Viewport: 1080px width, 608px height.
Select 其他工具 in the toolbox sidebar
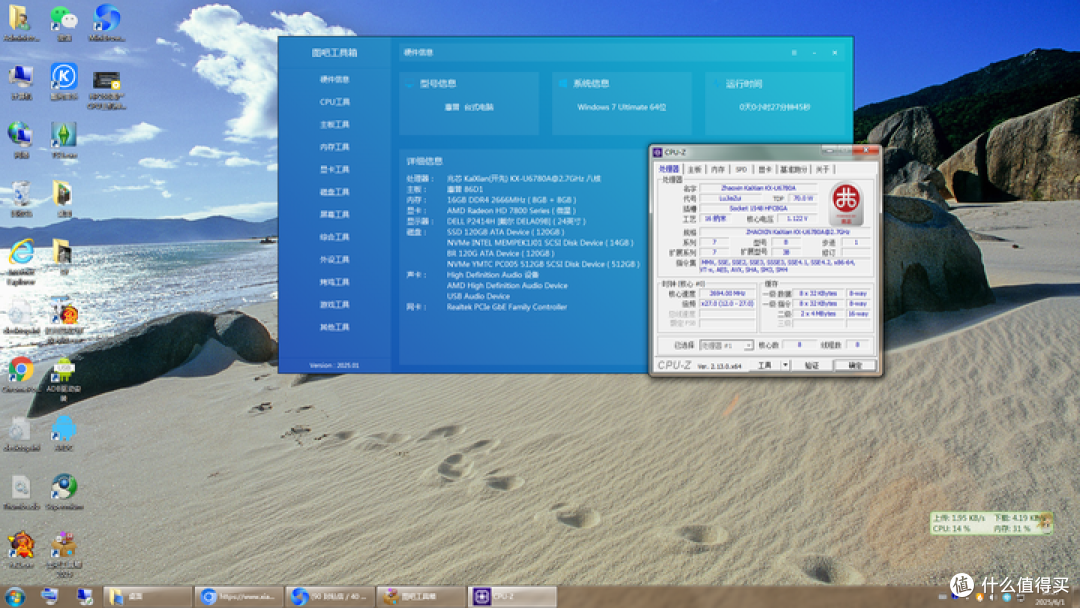point(335,327)
